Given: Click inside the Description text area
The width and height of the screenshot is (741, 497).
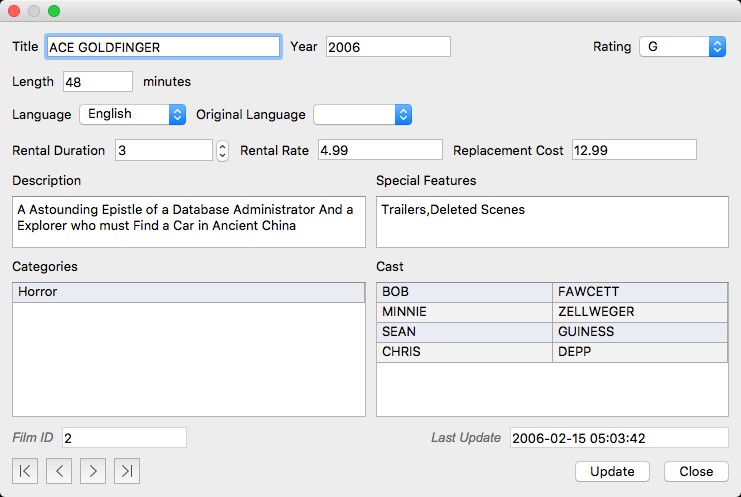Looking at the screenshot, I should point(188,221).
